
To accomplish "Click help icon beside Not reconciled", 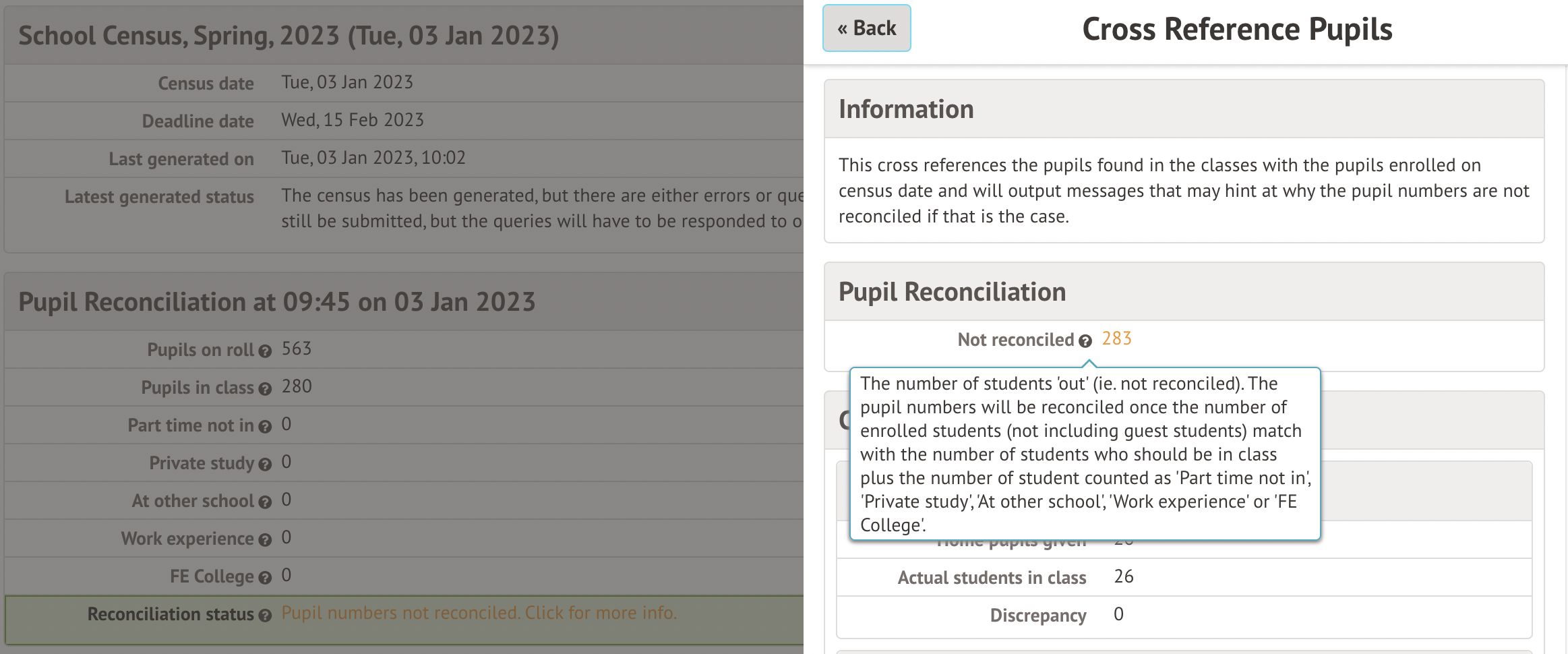I will click(x=1085, y=341).
